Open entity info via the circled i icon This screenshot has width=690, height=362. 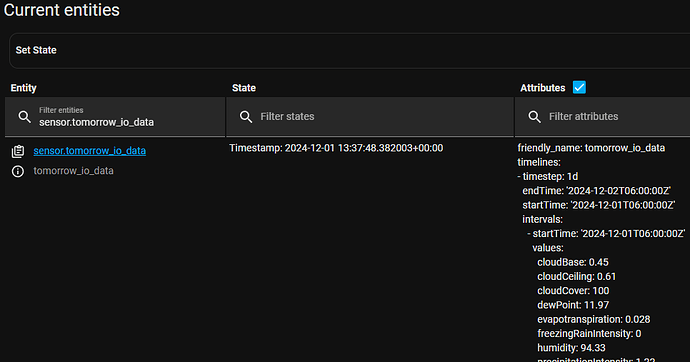click(x=18, y=171)
